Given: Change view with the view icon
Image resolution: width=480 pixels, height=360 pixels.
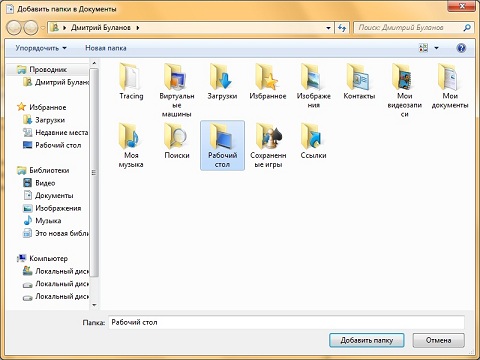Looking at the screenshot, I should [x=423, y=48].
